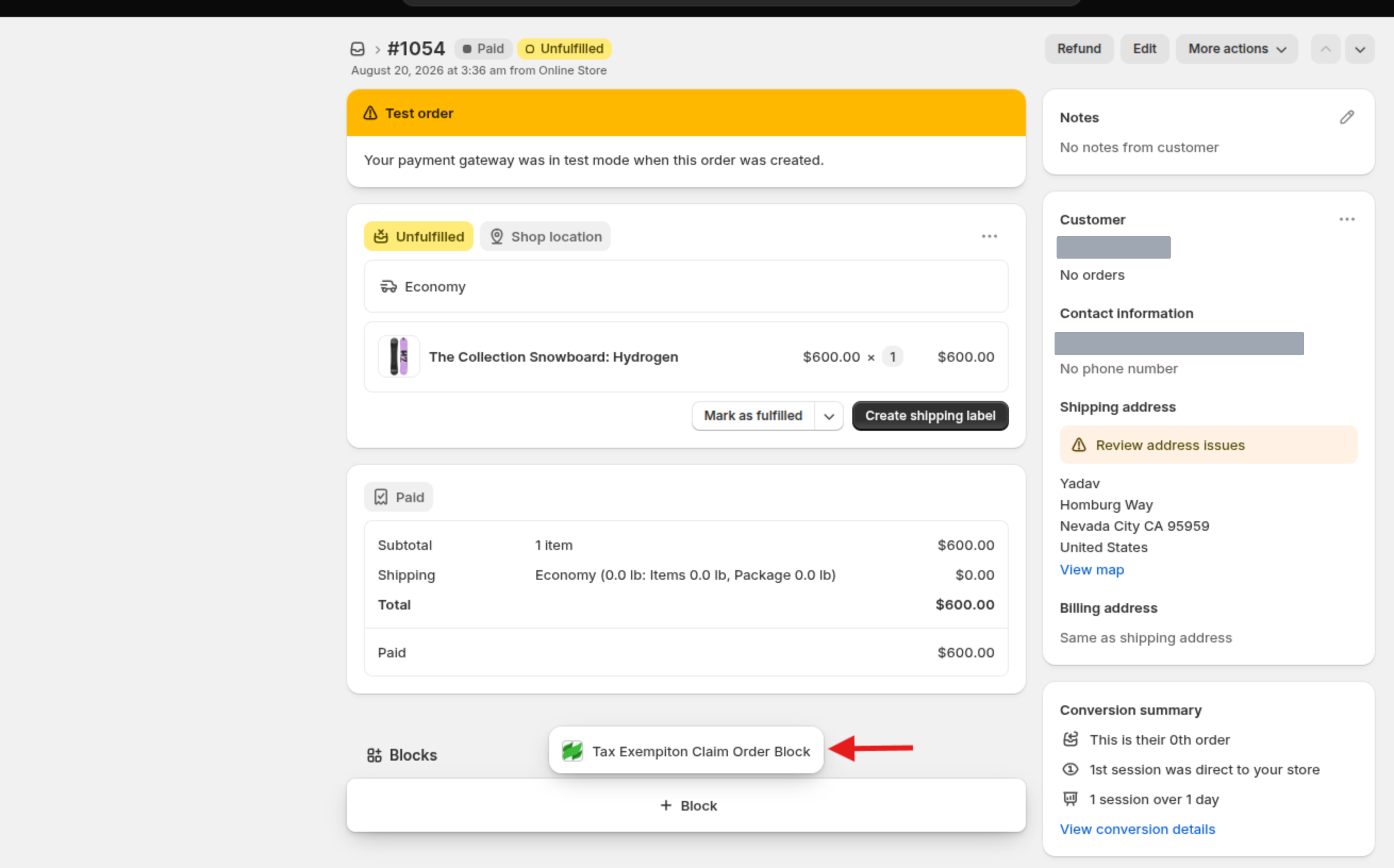Click the orders inbox breadcrumb icon
This screenshot has width=1394, height=868.
[357, 49]
